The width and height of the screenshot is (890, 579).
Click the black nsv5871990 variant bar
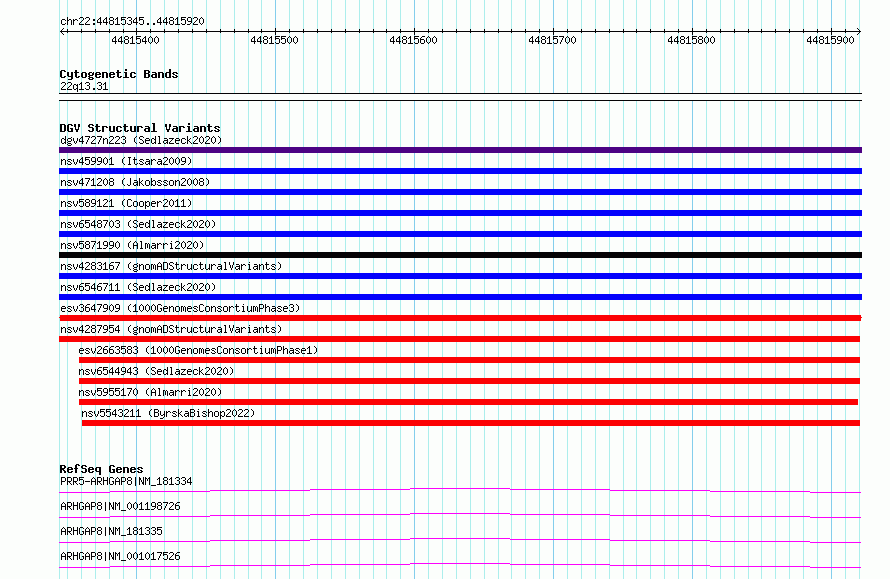[460, 255]
